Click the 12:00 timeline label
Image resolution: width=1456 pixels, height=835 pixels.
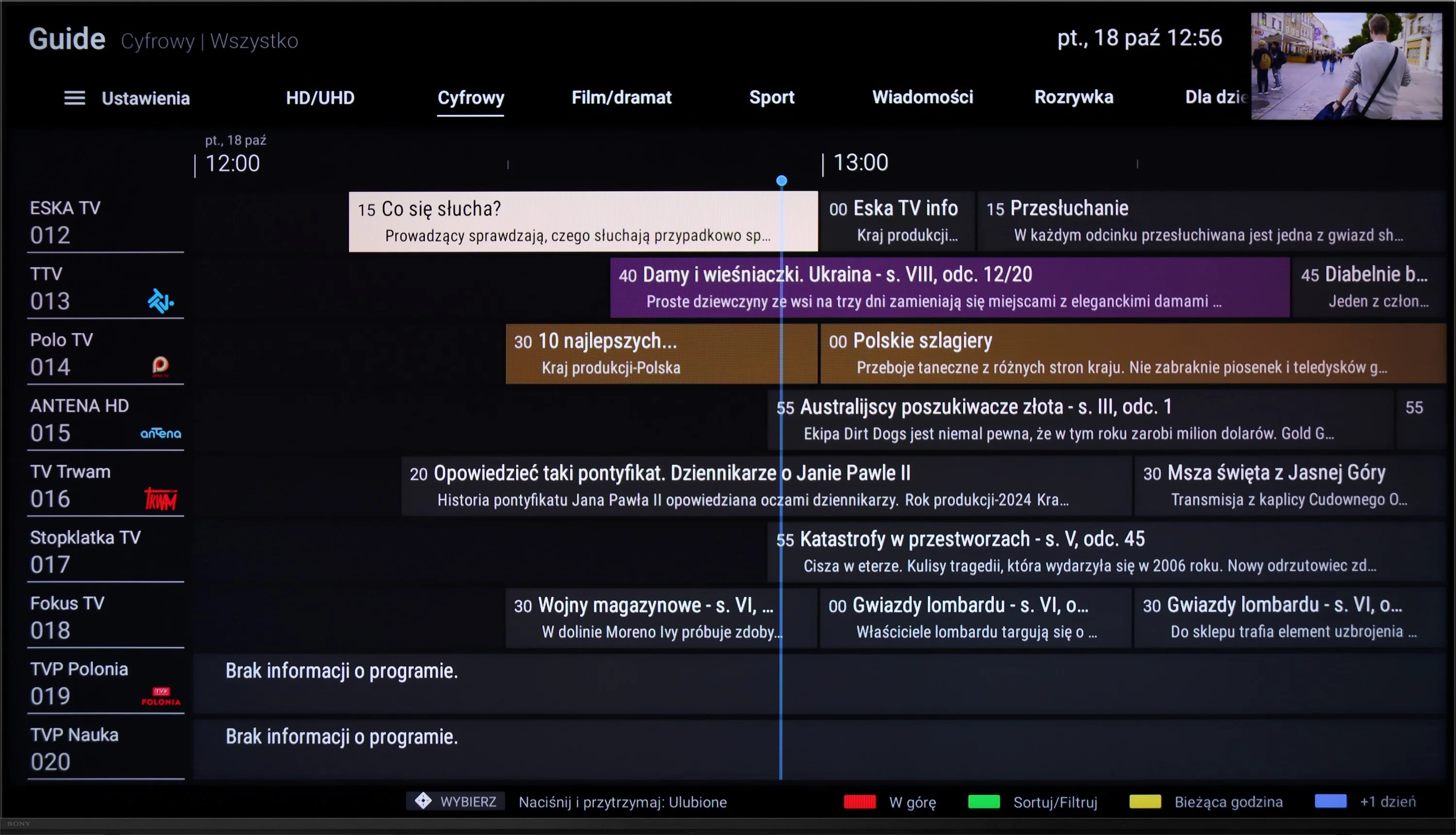(x=232, y=164)
